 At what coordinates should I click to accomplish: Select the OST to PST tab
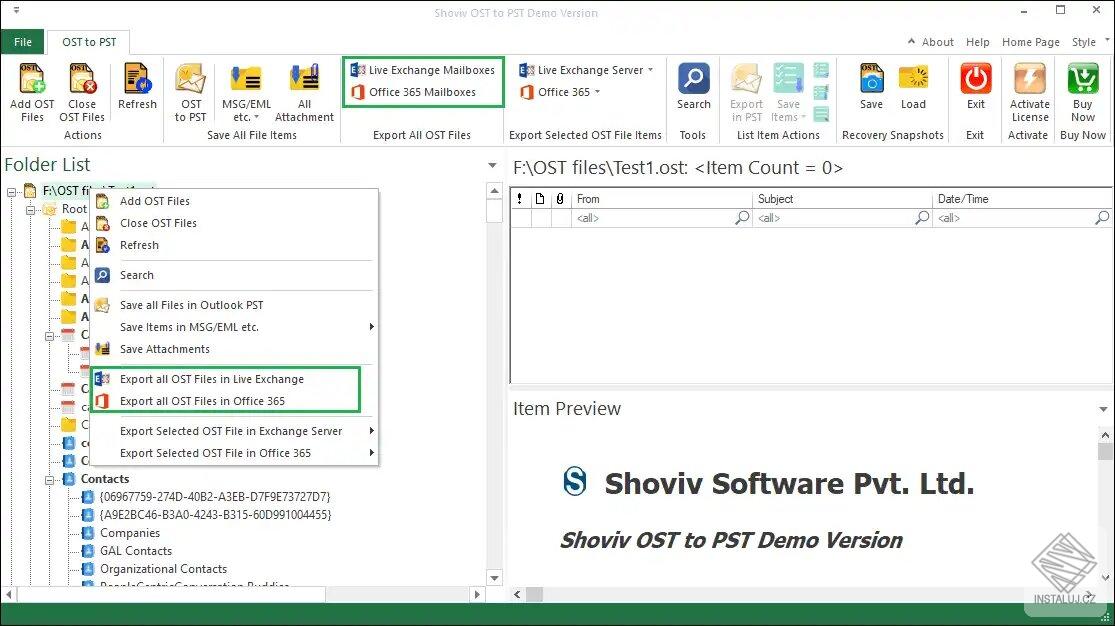coord(89,42)
